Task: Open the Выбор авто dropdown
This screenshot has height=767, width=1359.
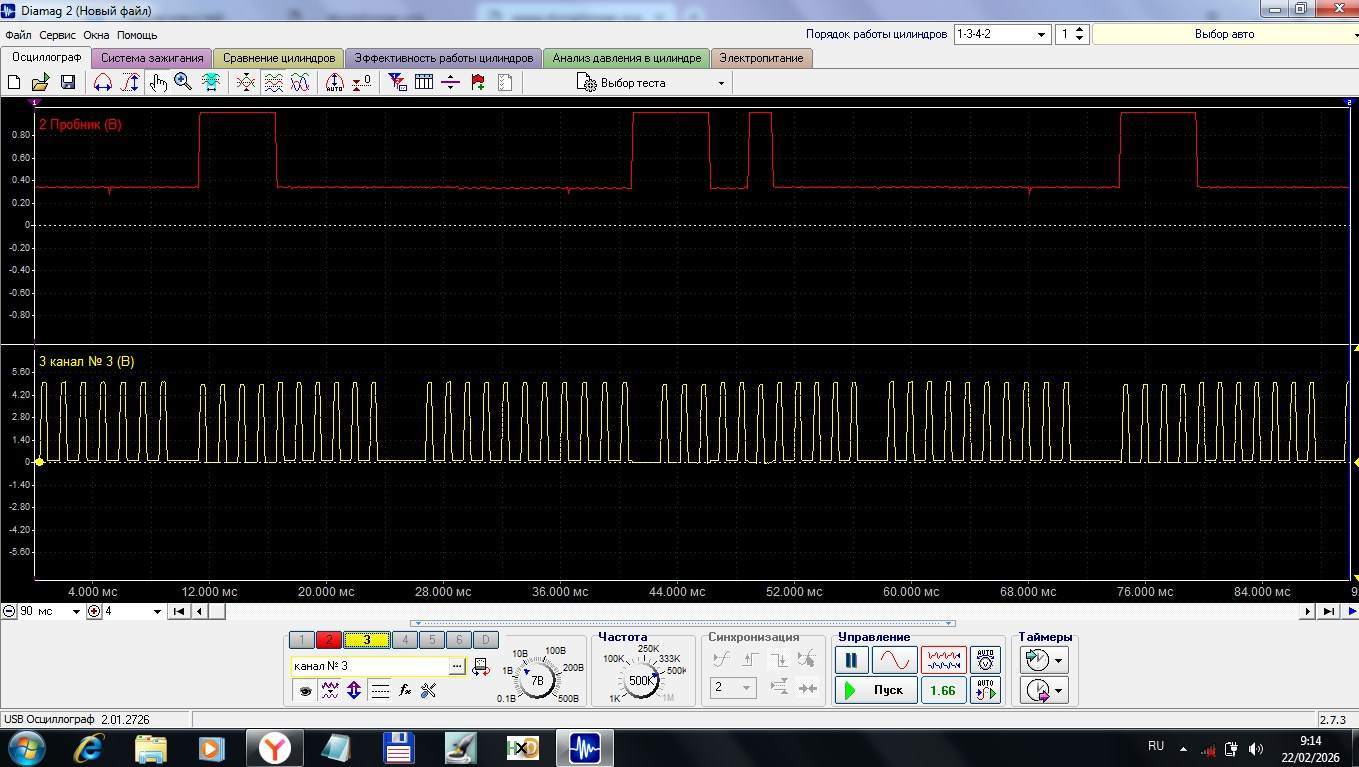Action: pyautogui.click(x=1225, y=35)
